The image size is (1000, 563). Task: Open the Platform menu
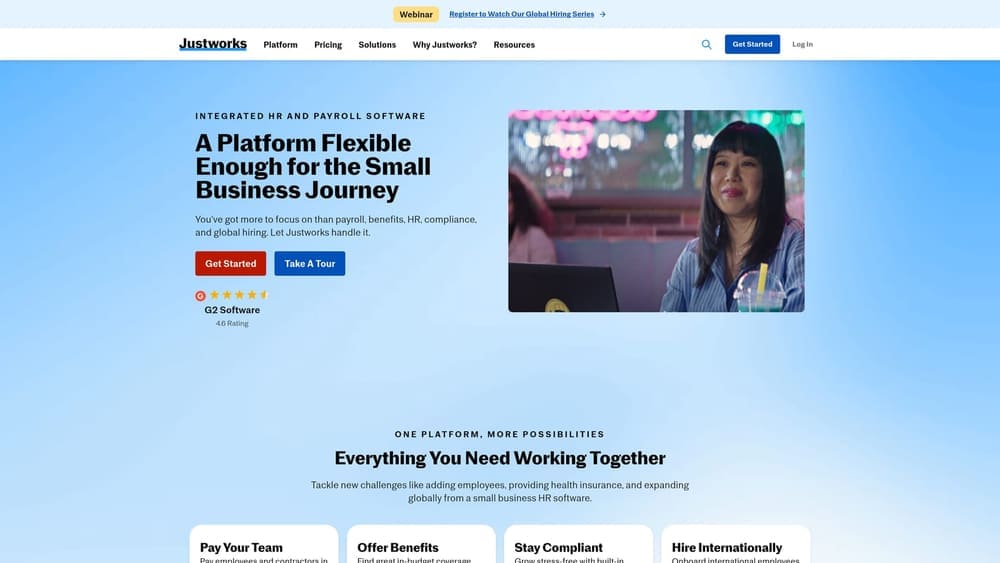tap(281, 45)
